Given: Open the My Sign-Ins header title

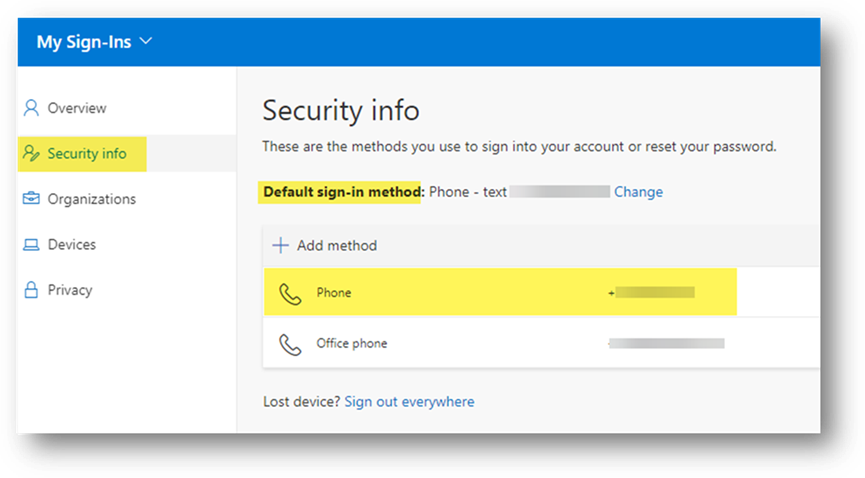Looking at the screenshot, I should [84, 42].
